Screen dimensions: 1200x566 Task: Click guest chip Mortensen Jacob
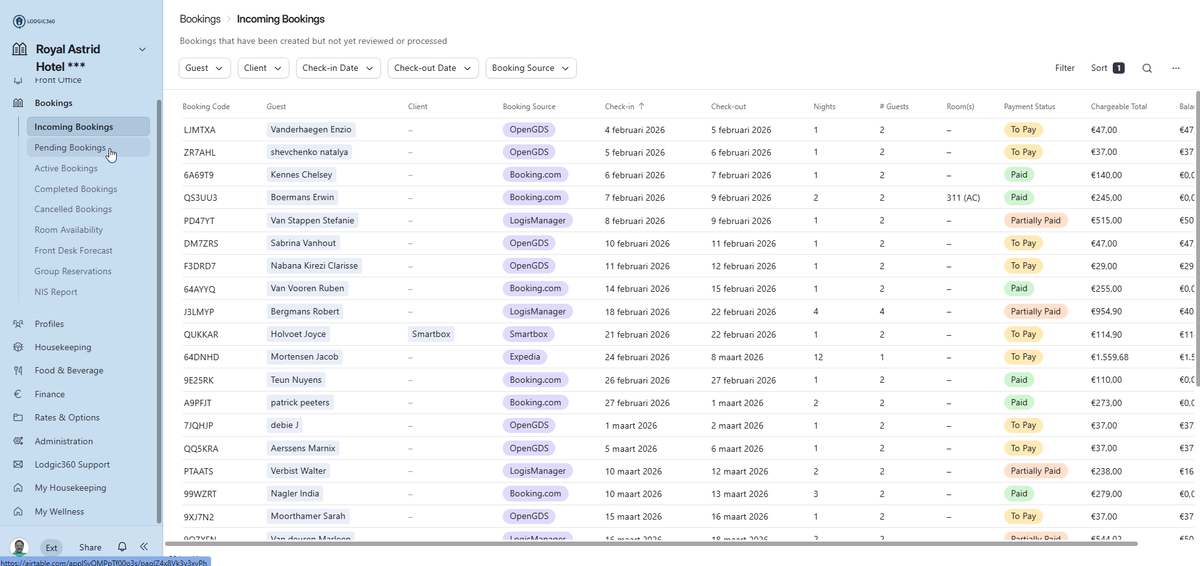coord(305,357)
